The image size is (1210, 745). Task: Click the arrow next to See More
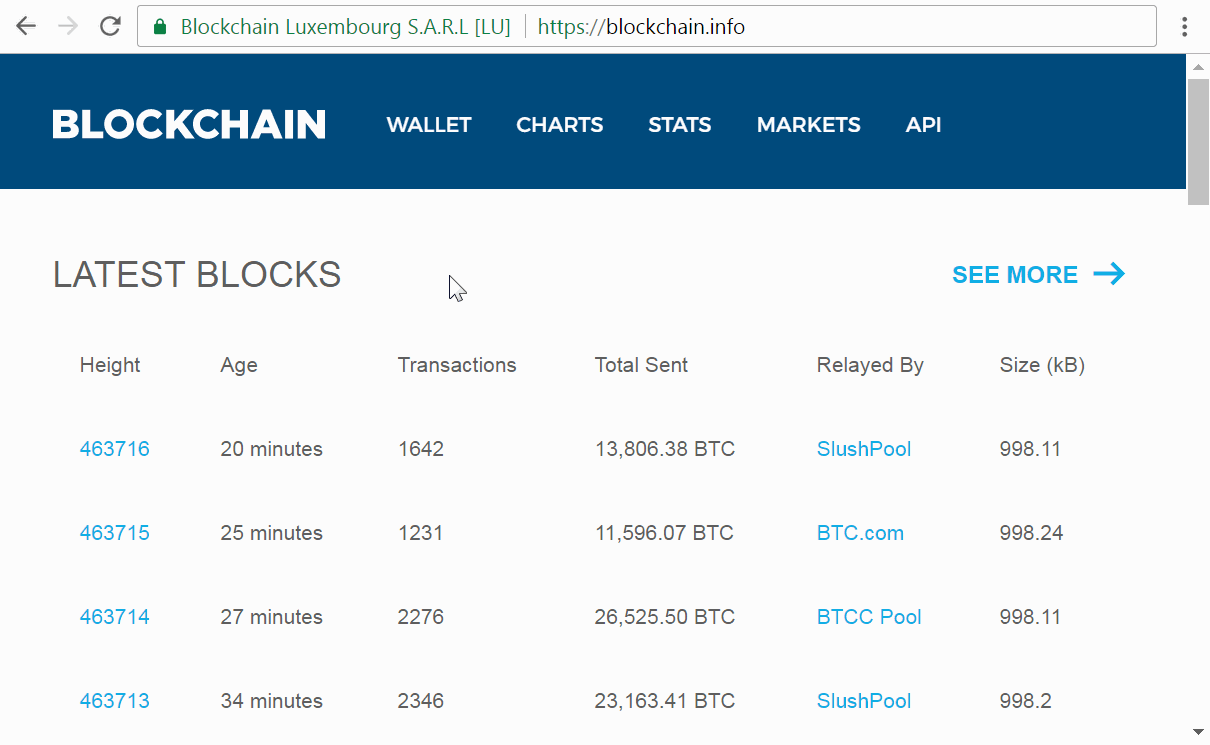(x=1109, y=274)
